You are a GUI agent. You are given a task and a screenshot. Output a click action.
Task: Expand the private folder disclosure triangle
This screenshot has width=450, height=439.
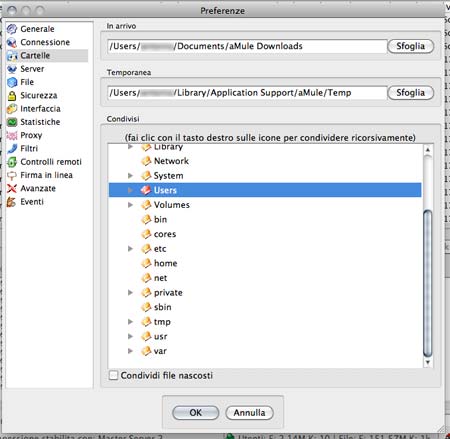[130, 293]
